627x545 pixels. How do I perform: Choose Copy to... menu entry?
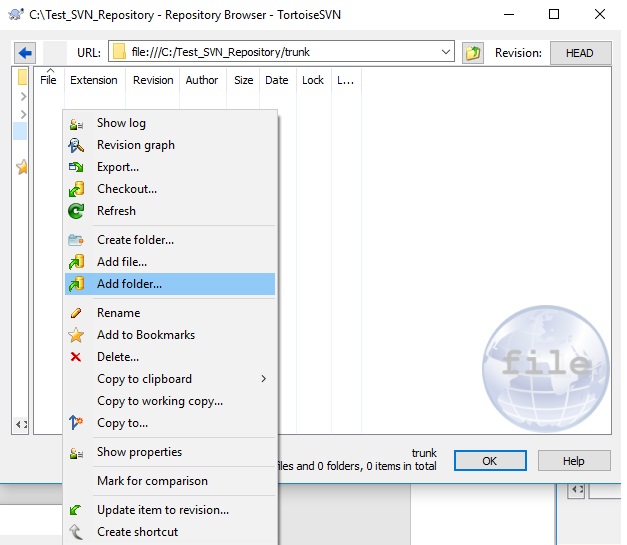(170, 423)
